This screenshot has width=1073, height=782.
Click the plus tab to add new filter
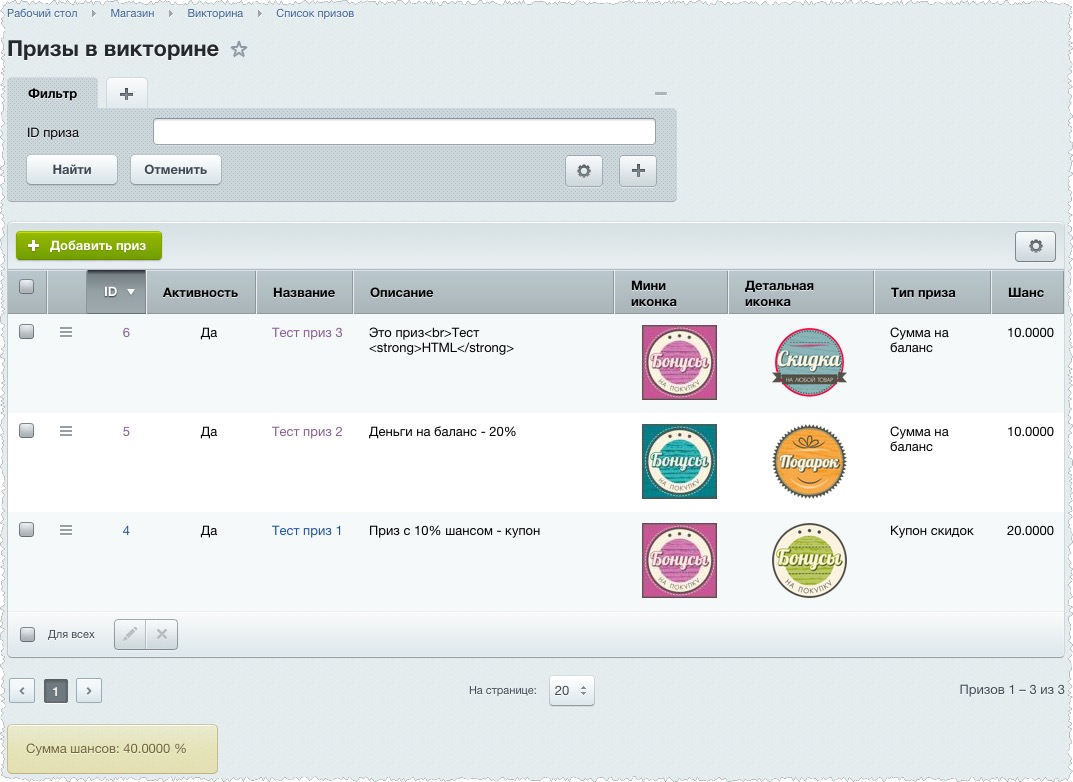click(x=126, y=93)
